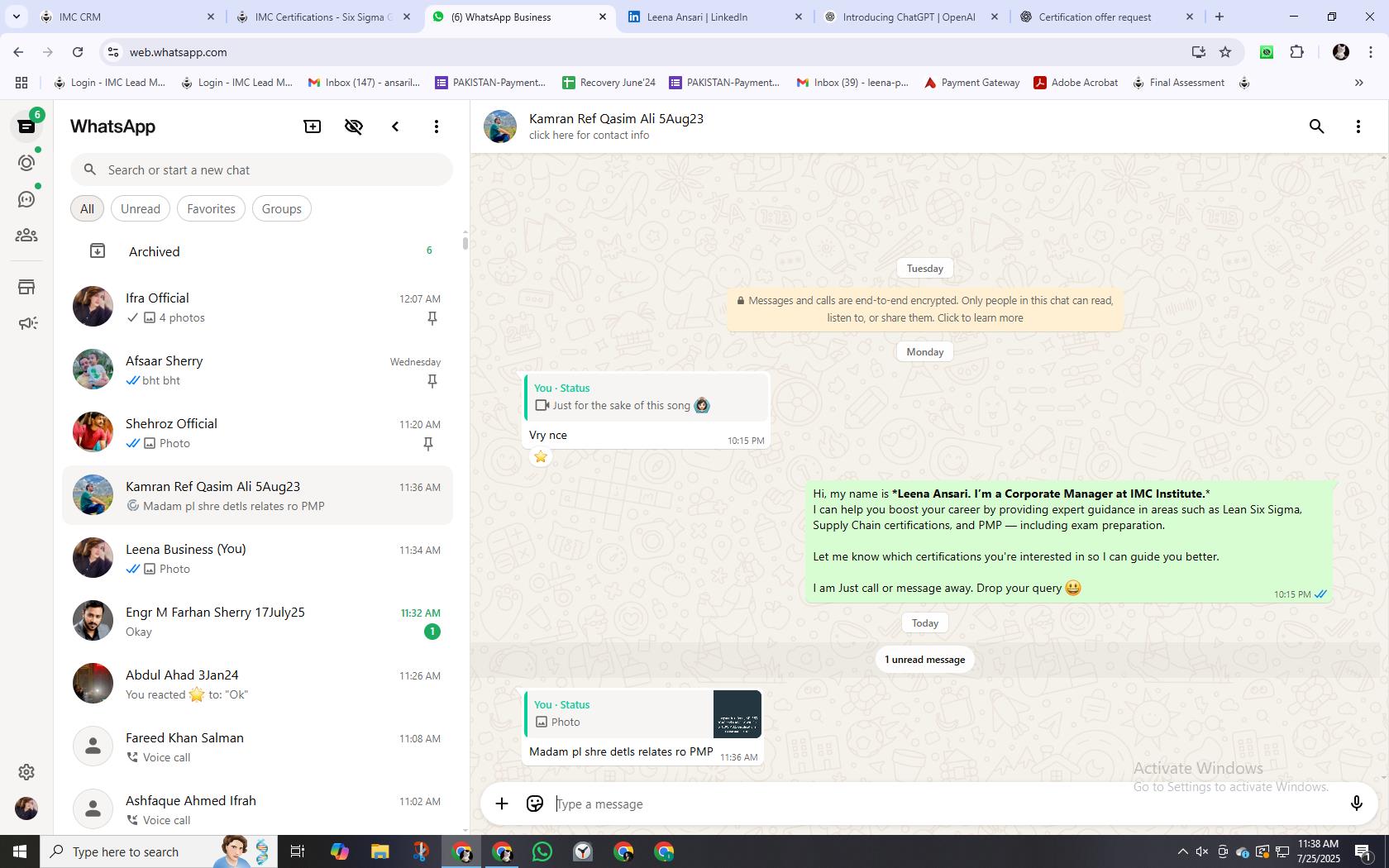Show hidden system tray icons
1389x868 pixels.
[x=1182, y=851]
